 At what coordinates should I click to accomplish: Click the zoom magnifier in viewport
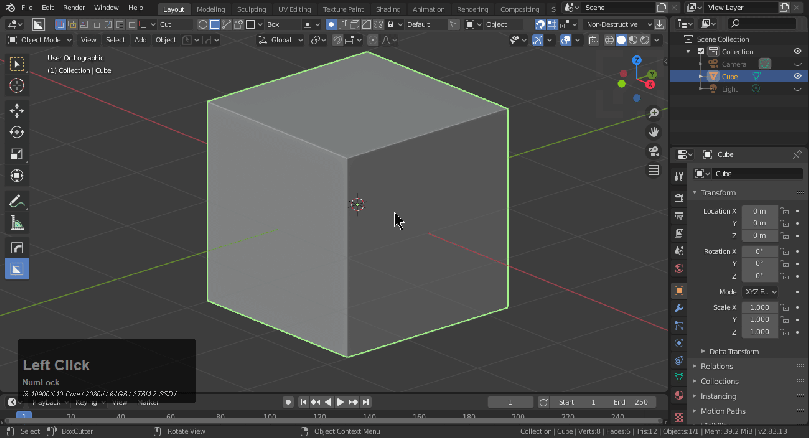(654, 113)
